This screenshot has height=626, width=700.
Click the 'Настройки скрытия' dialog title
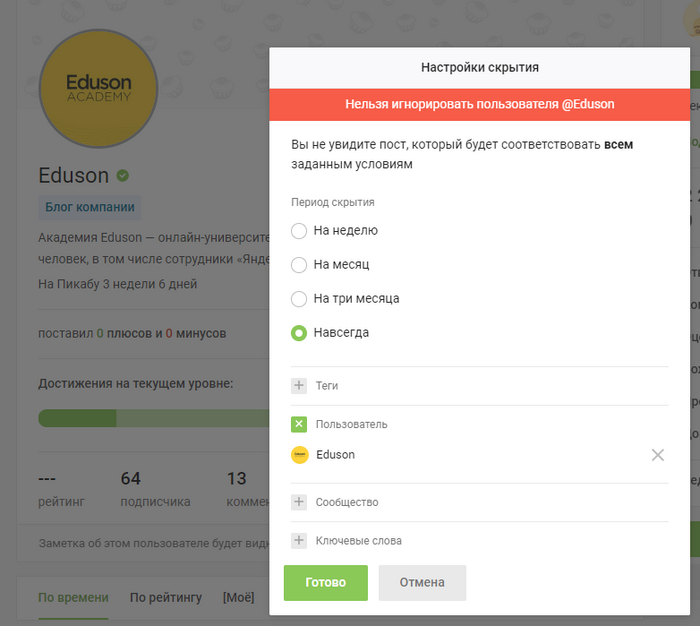tap(480, 67)
